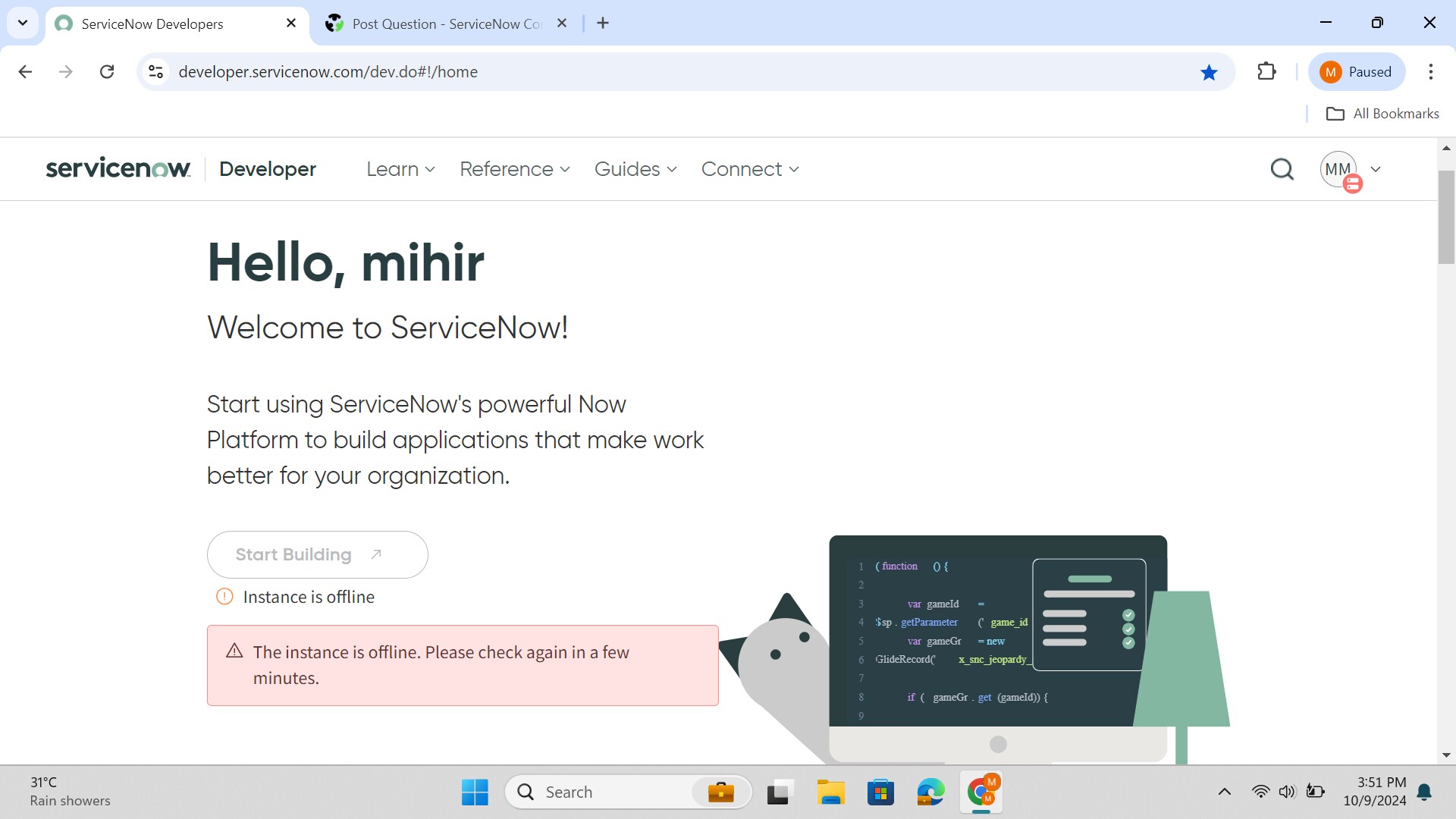Click the browser back arrow
The image size is (1456, 819).
(x=25, y=72)
